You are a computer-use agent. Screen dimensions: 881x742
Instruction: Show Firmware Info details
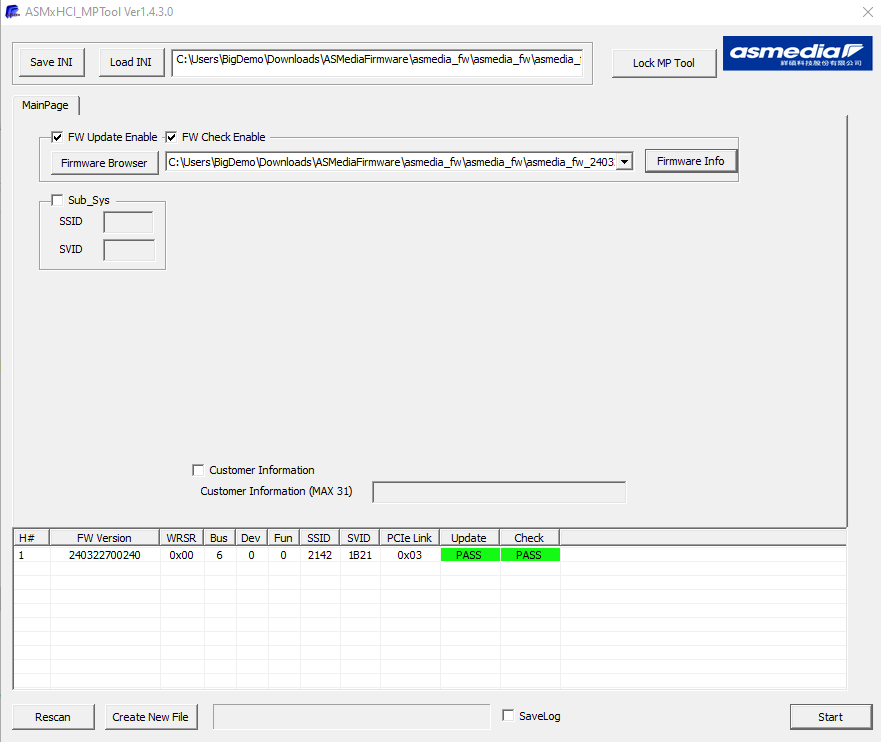690,161
